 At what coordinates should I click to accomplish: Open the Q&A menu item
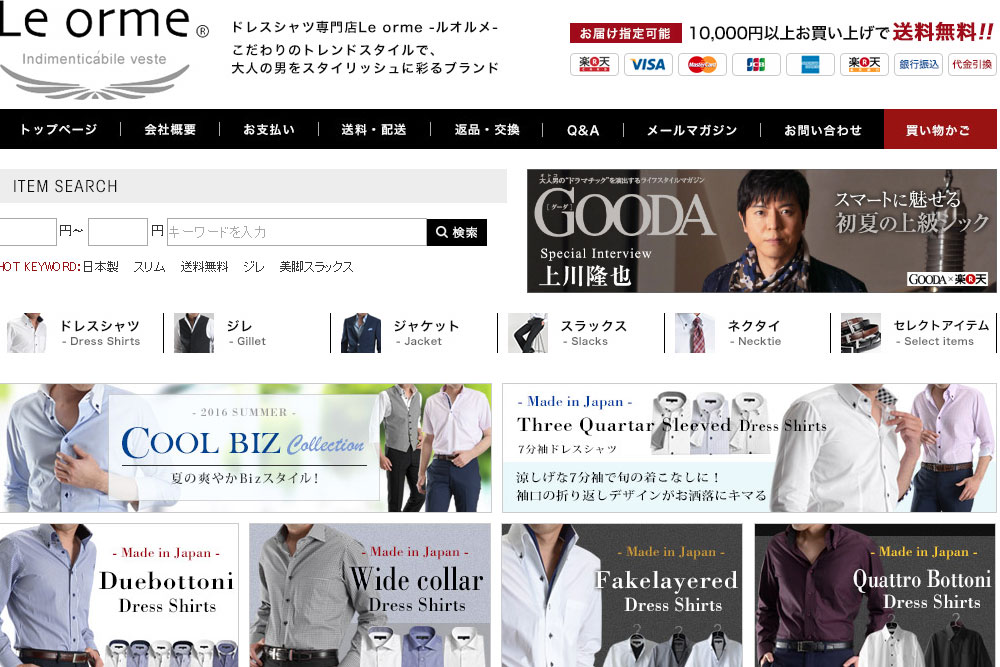[x=583, y=129]
